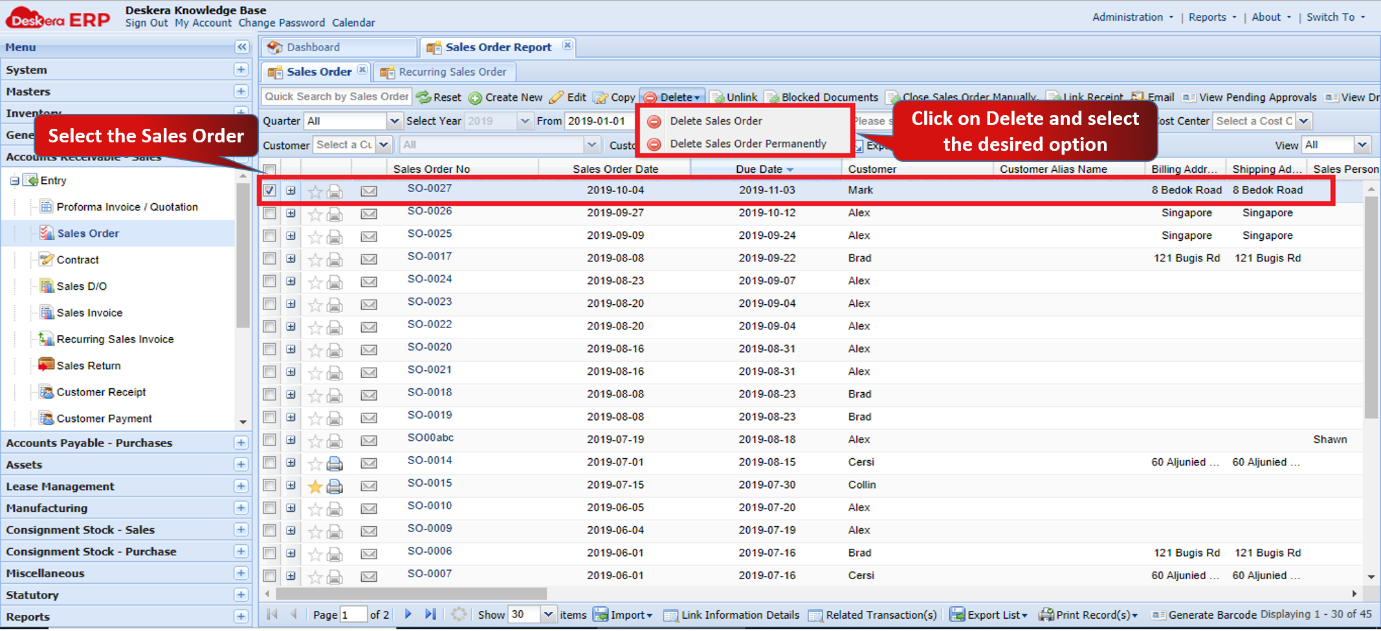Open the Import dropdown menu
The height and width of the screenshot is (631, 1381).
click(x=622, y=615)
